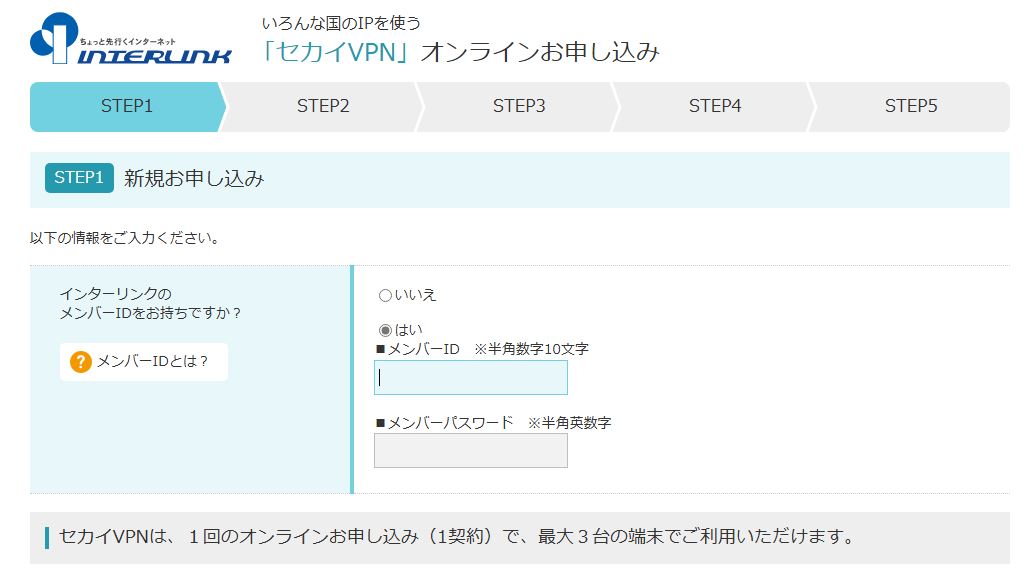Select the いいえ radio button

[385, 295]
